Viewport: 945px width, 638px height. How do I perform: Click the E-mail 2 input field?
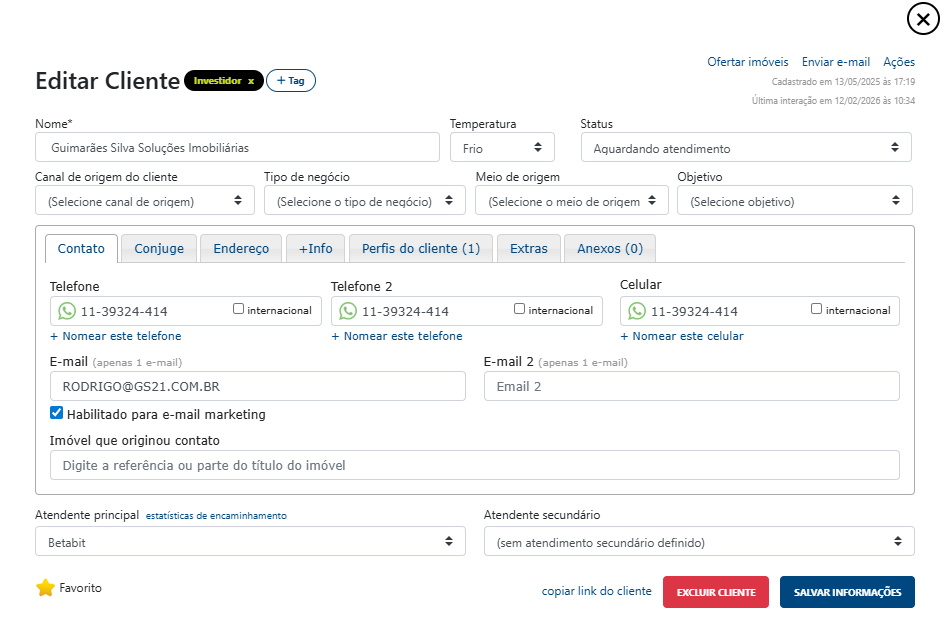click(691, 386)
